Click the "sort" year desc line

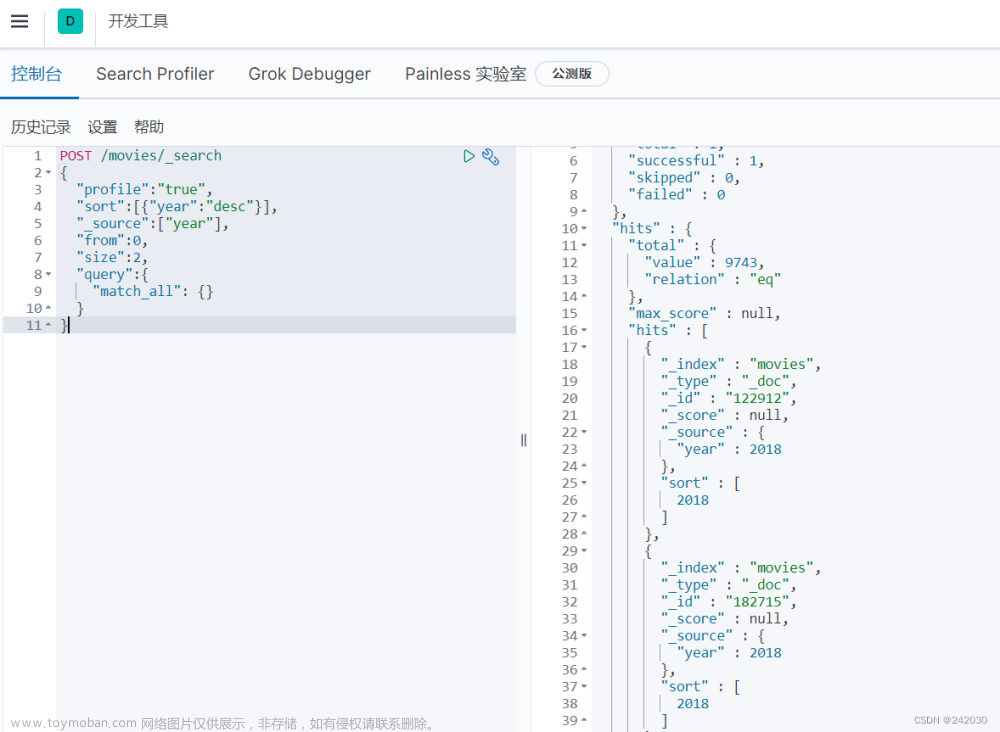coord(177,207)
